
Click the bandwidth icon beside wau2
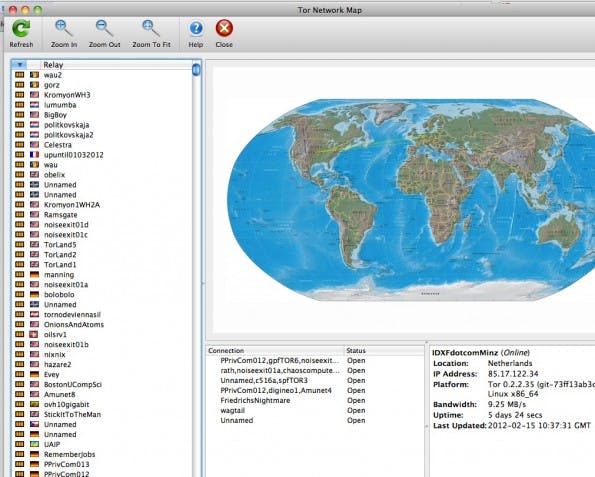point(19,75)
